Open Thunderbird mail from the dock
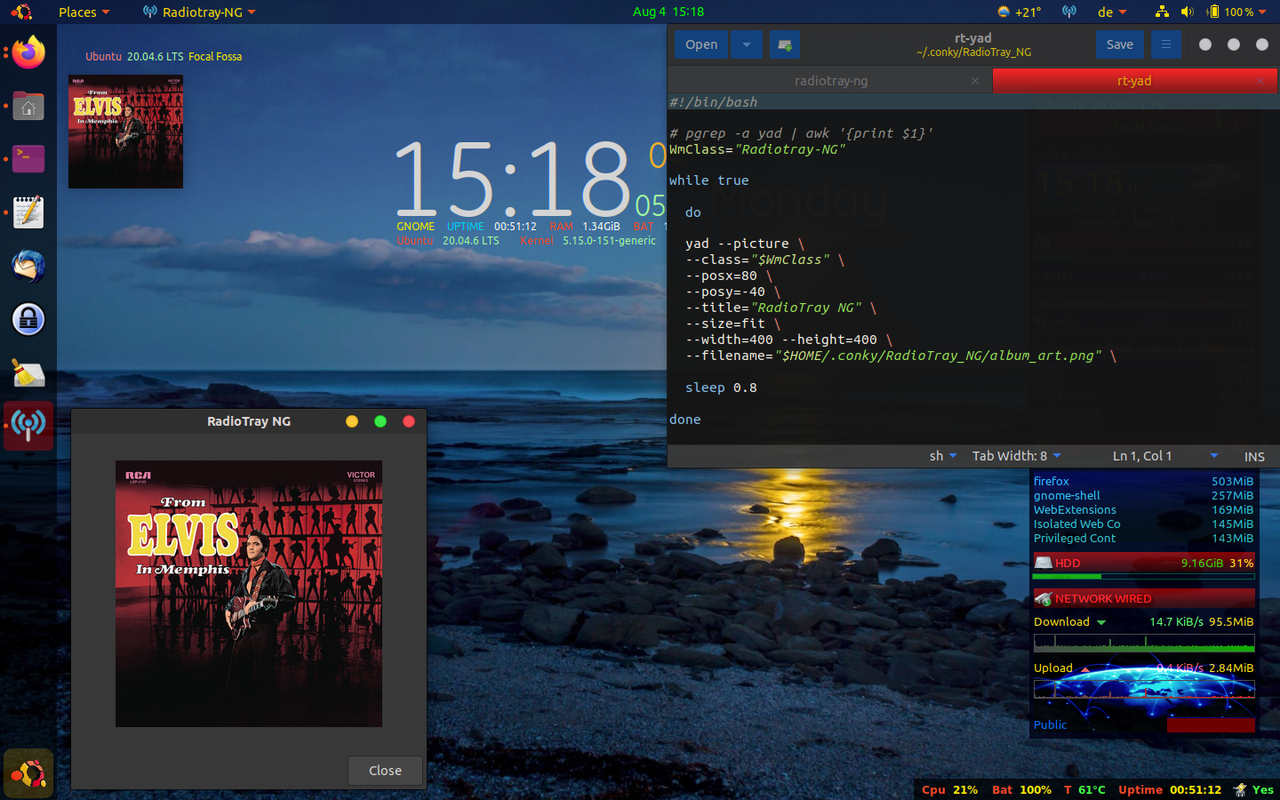The height and width of the screenshot is (800, 1280). [28, 266]
